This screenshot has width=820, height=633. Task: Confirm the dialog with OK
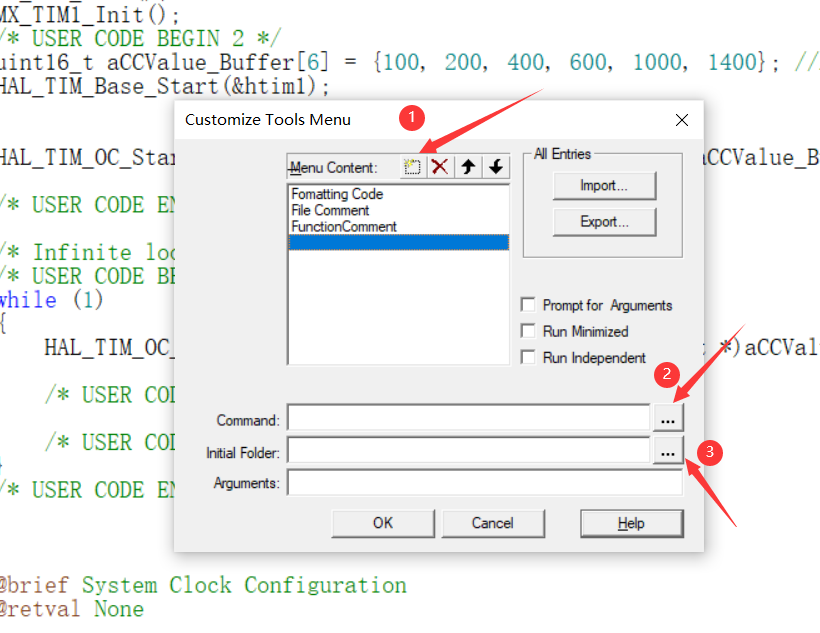tap(383, 523)
